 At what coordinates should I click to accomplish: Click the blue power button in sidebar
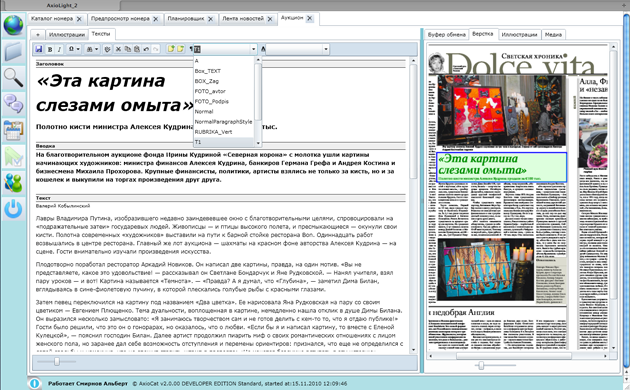tap(13, 209)
